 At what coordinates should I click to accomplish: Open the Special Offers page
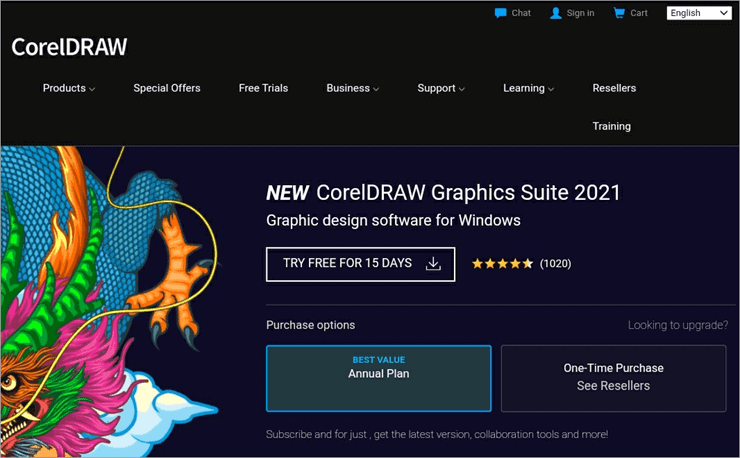(x=167, y=88)
